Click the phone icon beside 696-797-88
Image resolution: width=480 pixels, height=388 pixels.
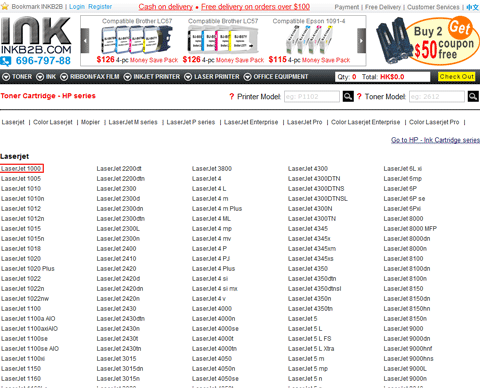pos(6,61)
